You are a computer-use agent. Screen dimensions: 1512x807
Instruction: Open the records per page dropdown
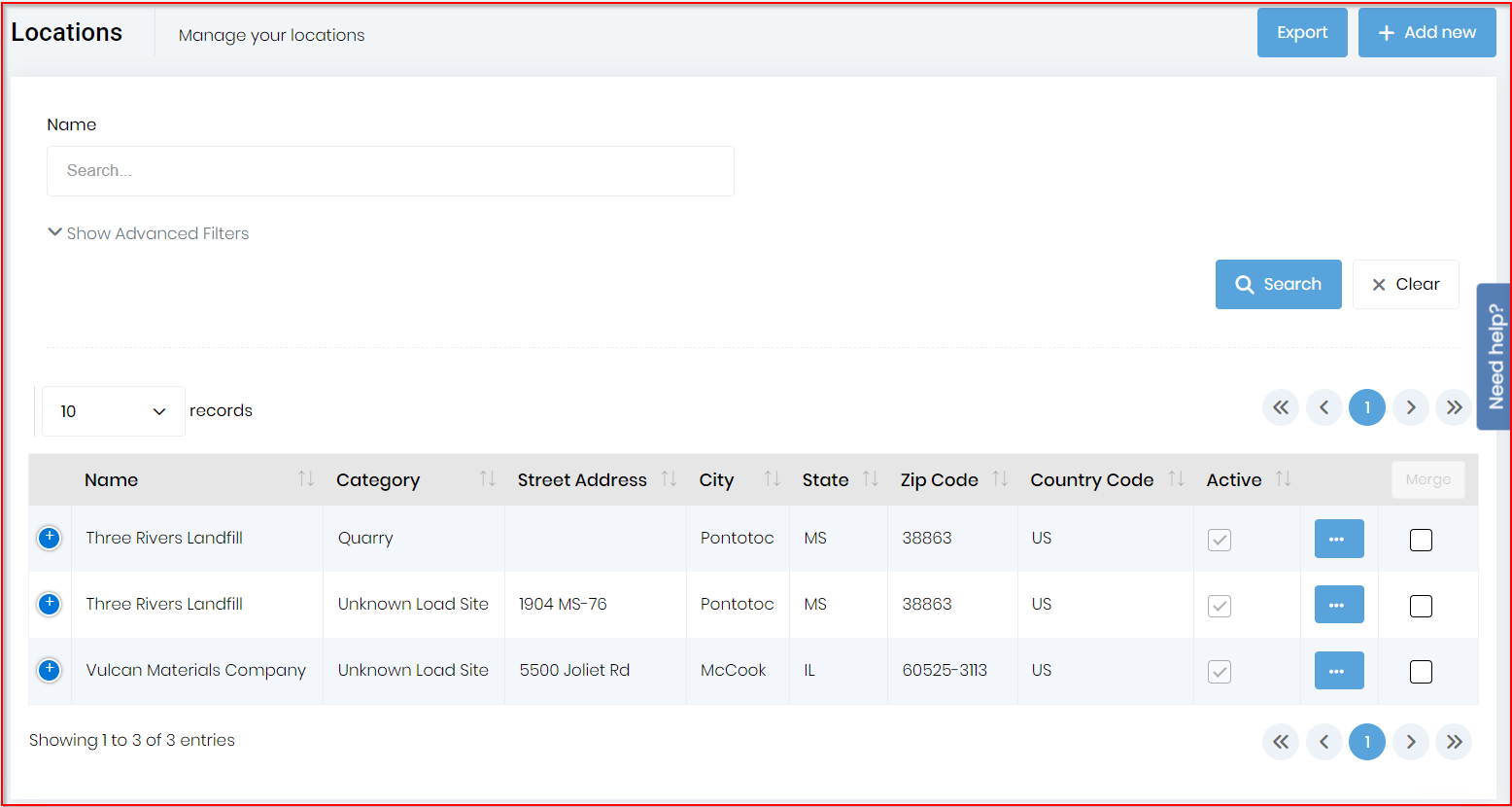[113, 411]
